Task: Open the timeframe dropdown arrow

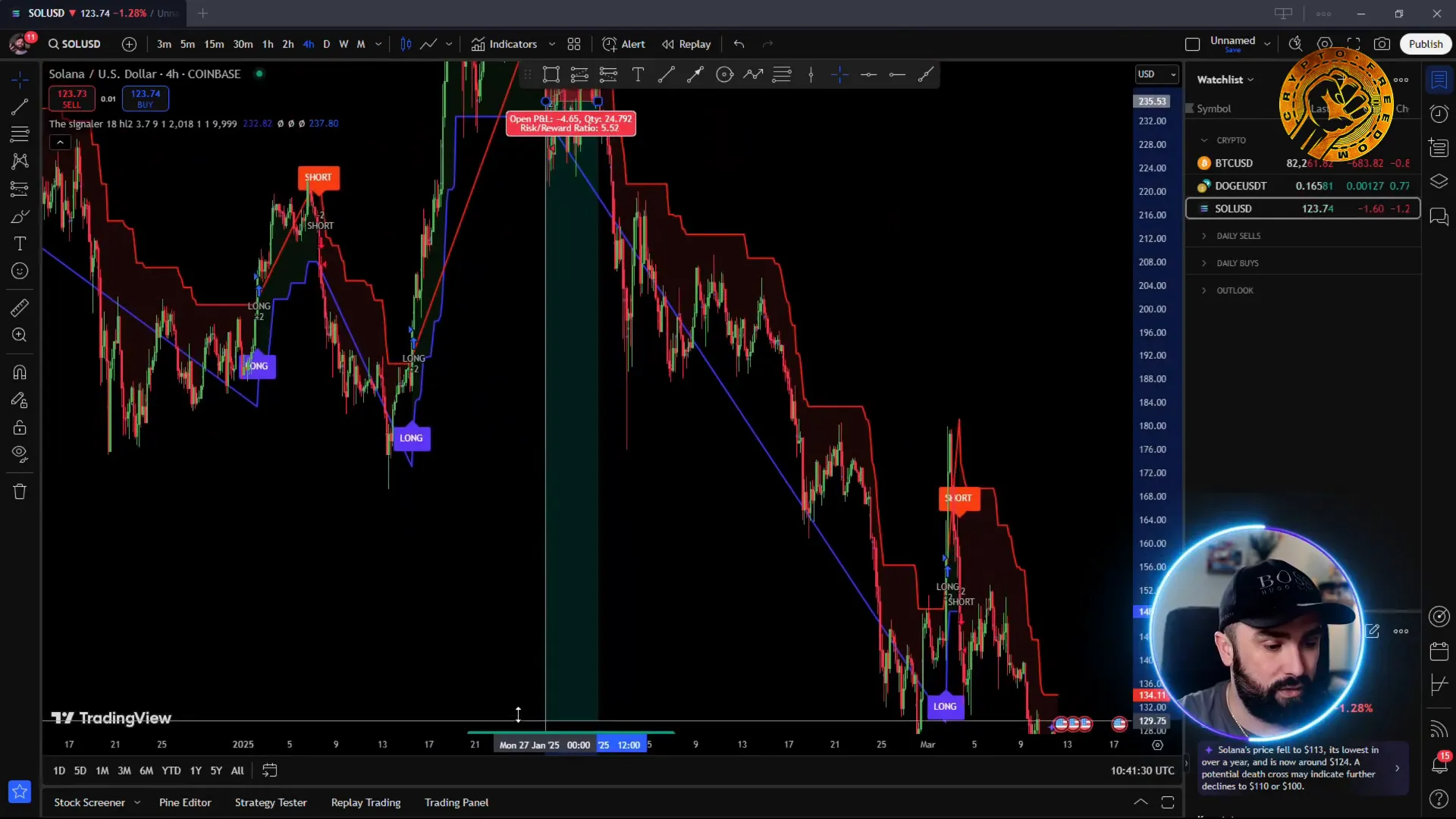Action: pos(378,44)
